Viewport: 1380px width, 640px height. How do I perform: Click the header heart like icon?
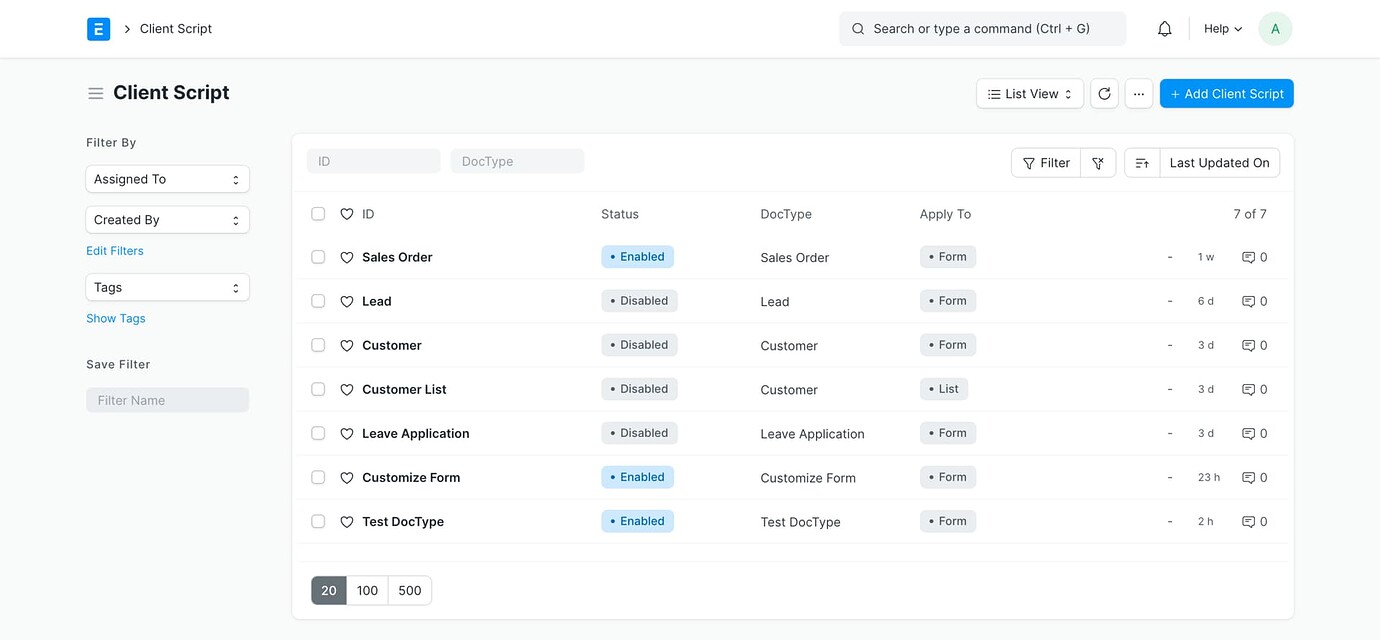coord(347,214)
